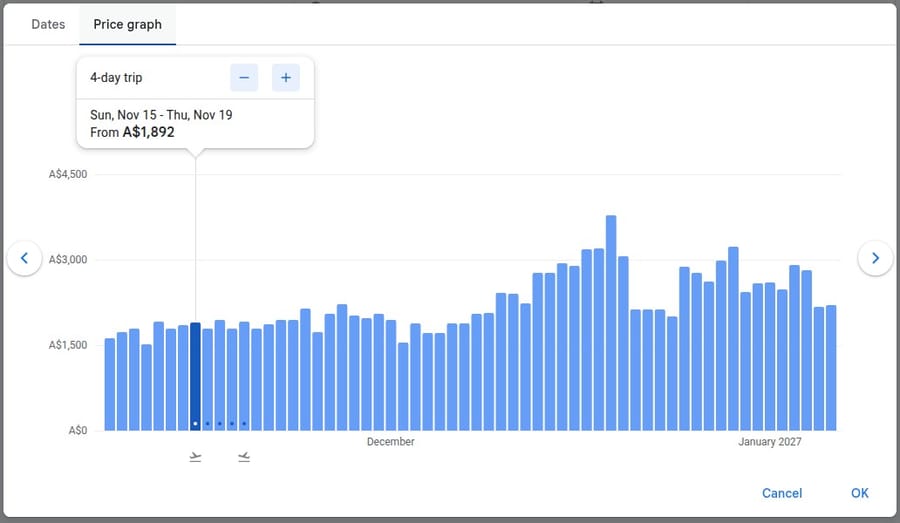Screen dimensions: 900x523
Task: Click the "Sun, Nov 15 - Thu, Nov 19" text
Action: [x=161, y=115]
